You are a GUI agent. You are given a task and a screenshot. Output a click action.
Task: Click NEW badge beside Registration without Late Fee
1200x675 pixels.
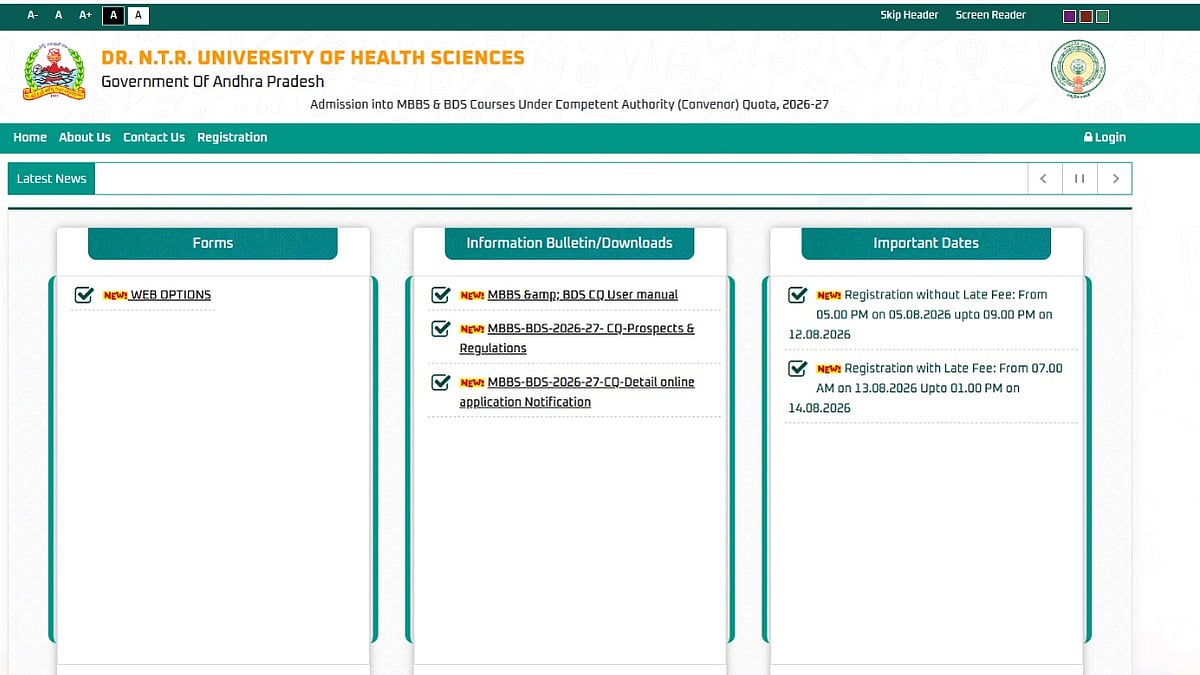tap(829, 296)
